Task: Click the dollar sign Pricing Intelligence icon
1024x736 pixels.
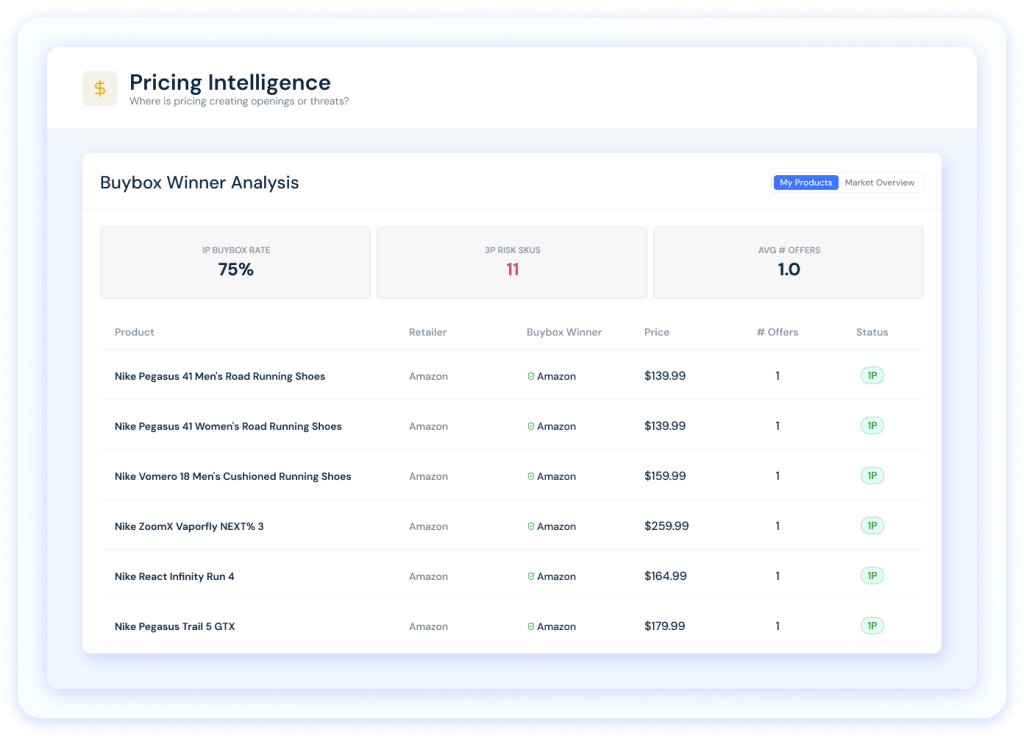Action: [x=100, y=88]
